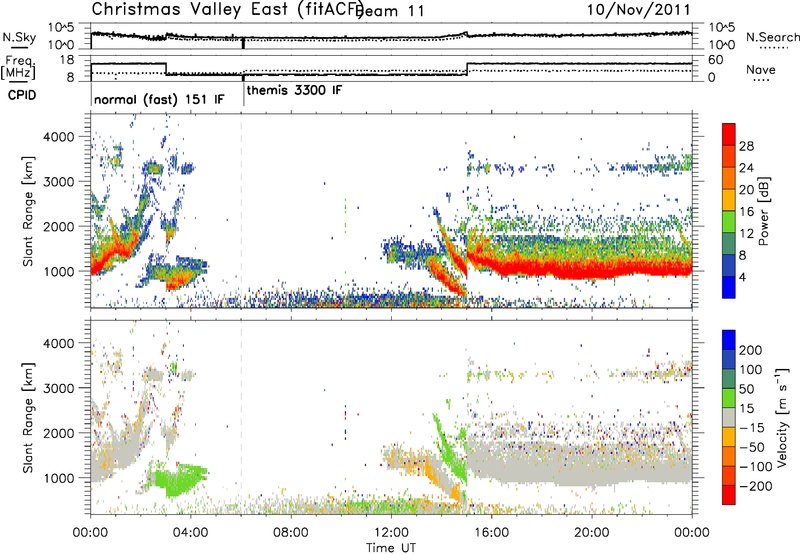Click the 'Time UT' axis label
The width and height of the screenshot is (800, 554).
[x=391, y=548]
